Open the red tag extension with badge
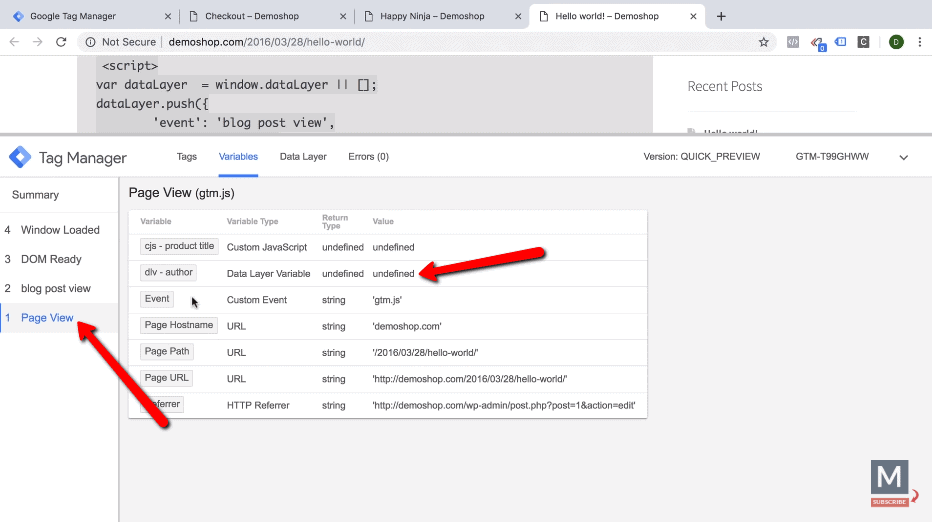Screen dimensions: 932x522 click(x=817, y=43)
